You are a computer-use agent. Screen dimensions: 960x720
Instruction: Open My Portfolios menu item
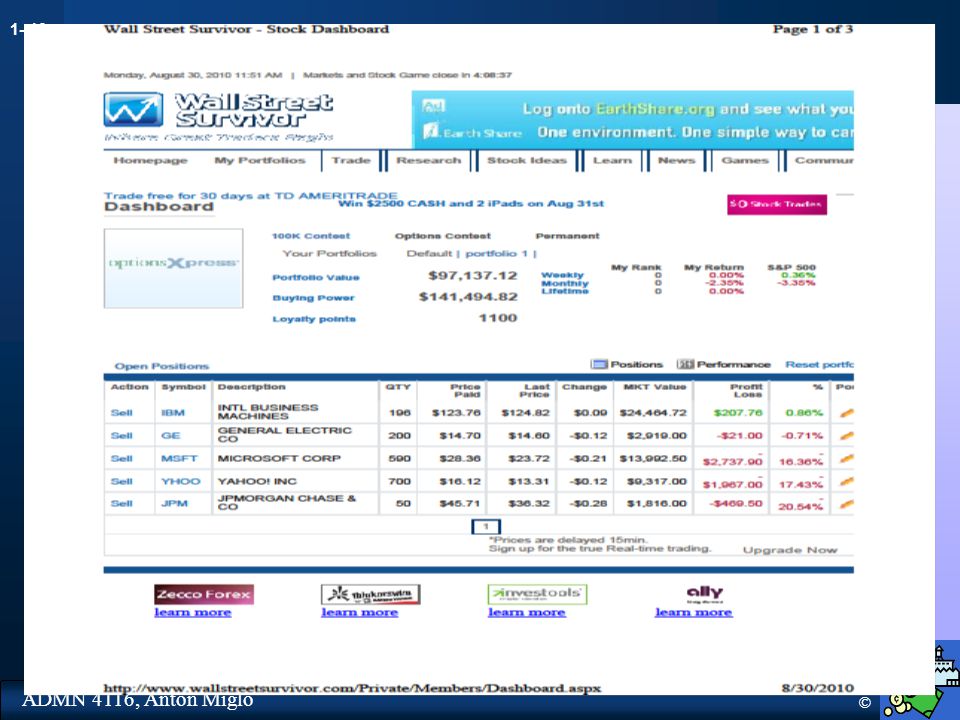click(x=260, y=160)
